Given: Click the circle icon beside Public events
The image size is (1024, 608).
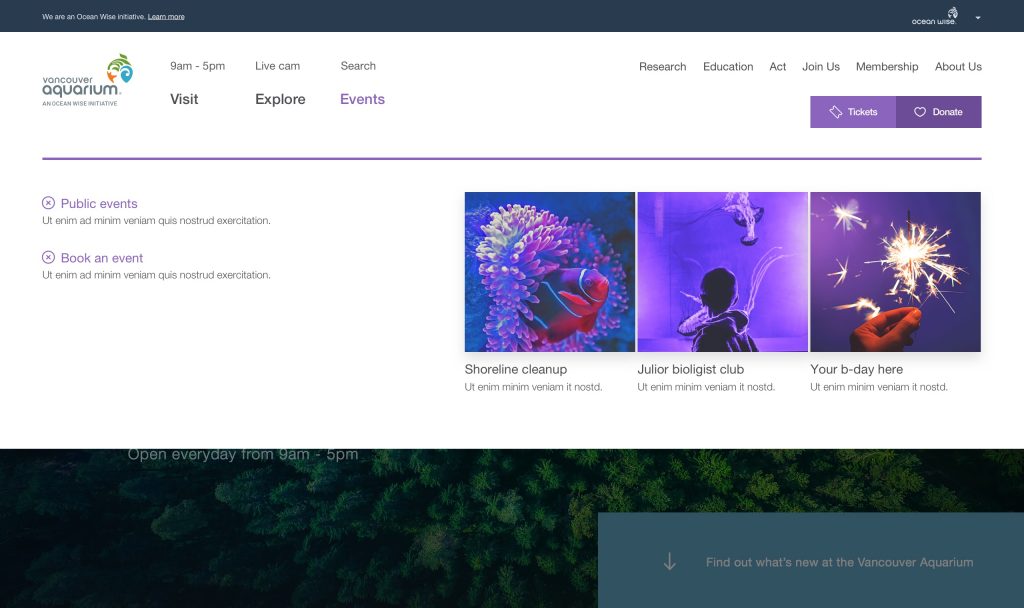Looking at the screenshot, I should click(x=48, y=203).
